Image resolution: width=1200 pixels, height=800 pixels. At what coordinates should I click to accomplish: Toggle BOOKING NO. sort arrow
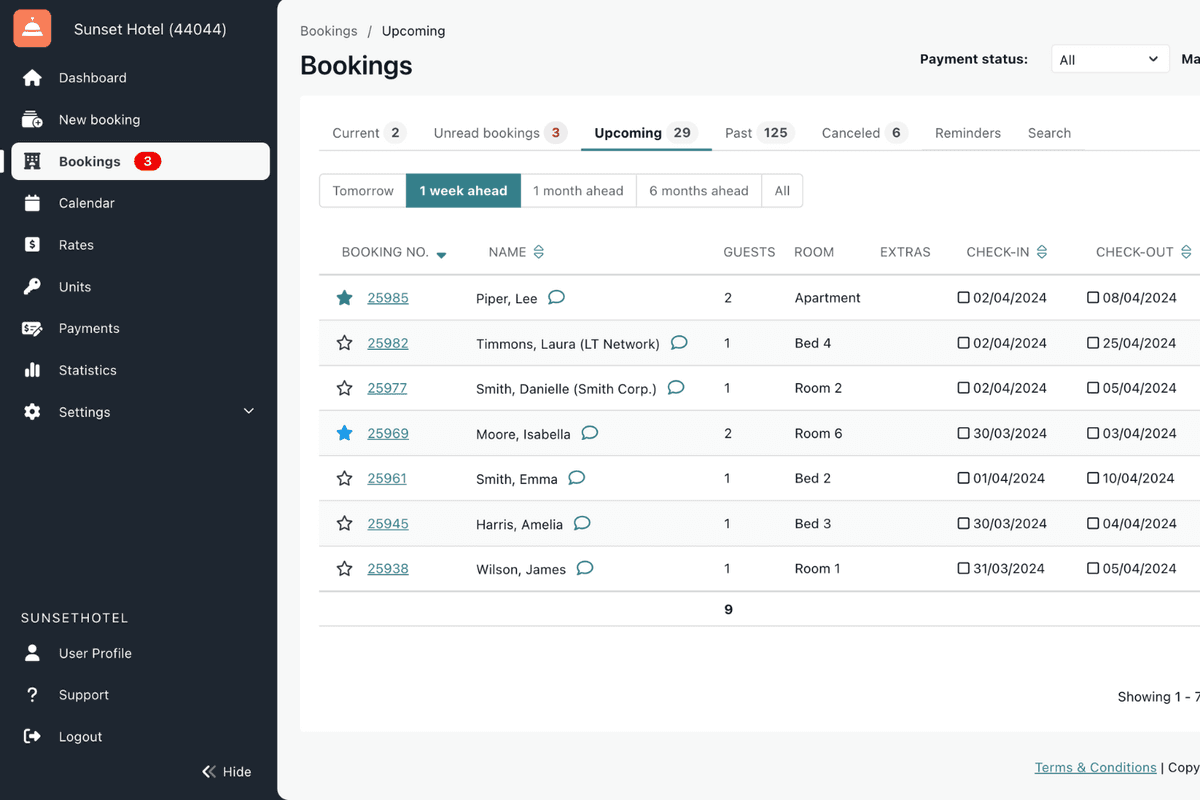441,255
